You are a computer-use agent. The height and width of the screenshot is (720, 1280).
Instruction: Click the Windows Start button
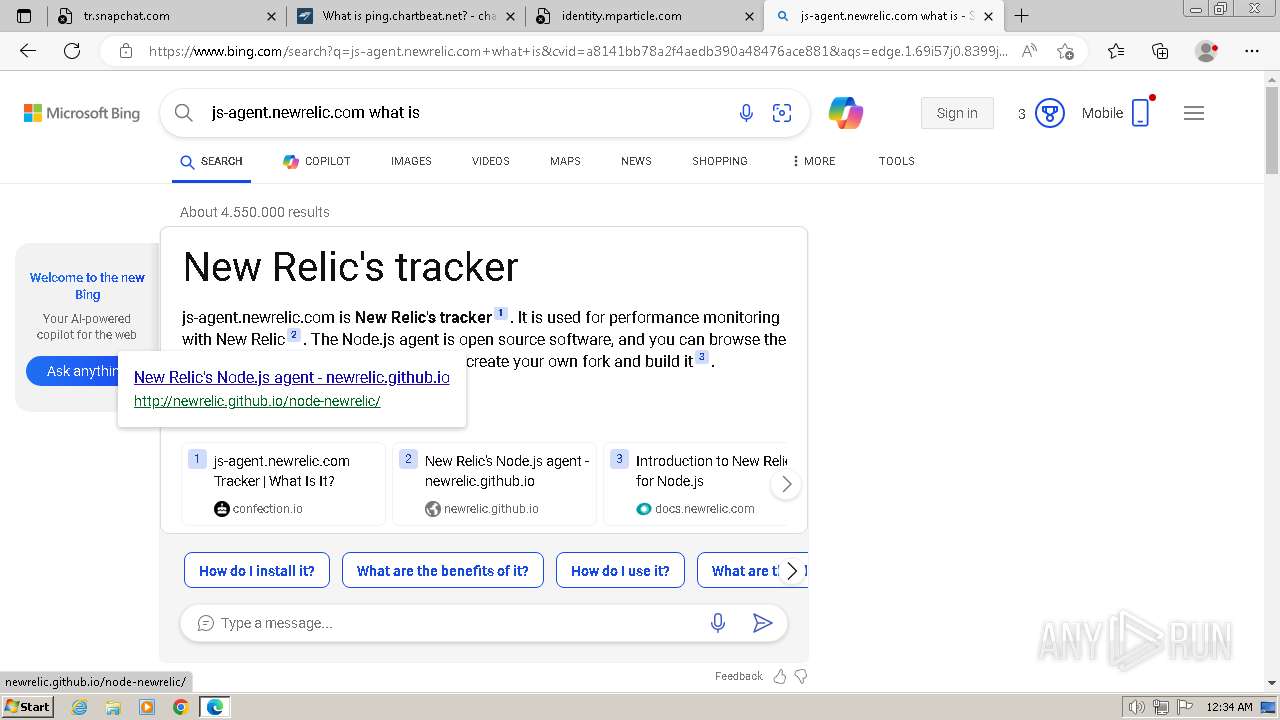(28, 707)
